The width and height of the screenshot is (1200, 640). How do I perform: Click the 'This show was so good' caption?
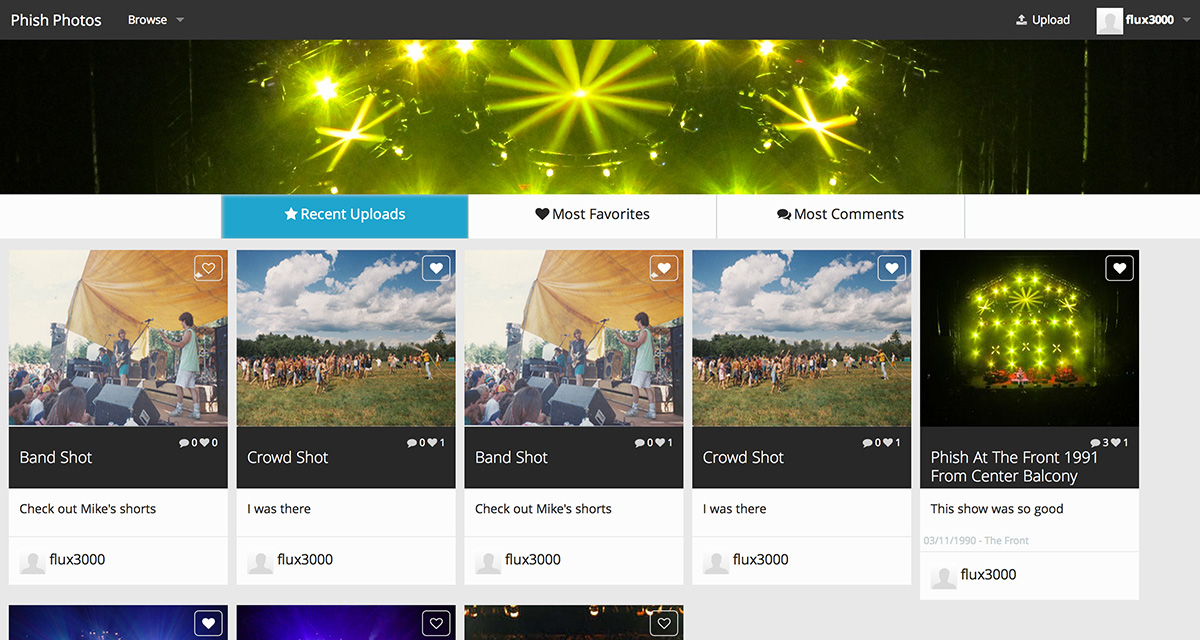[x=997, y=509]
